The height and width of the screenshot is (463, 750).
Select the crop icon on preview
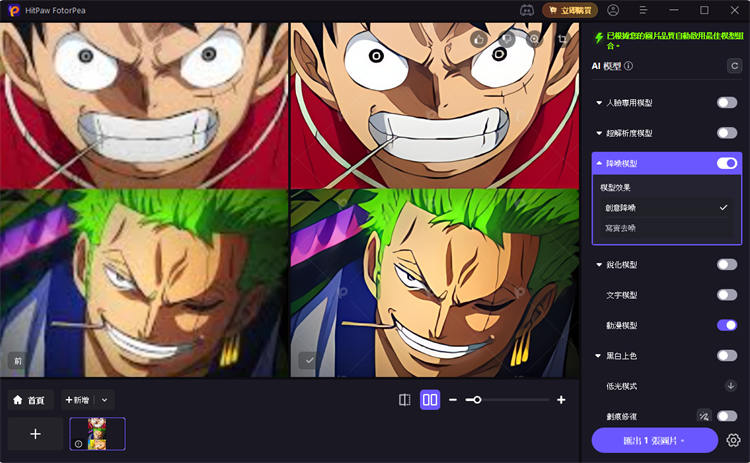point(562,39)
